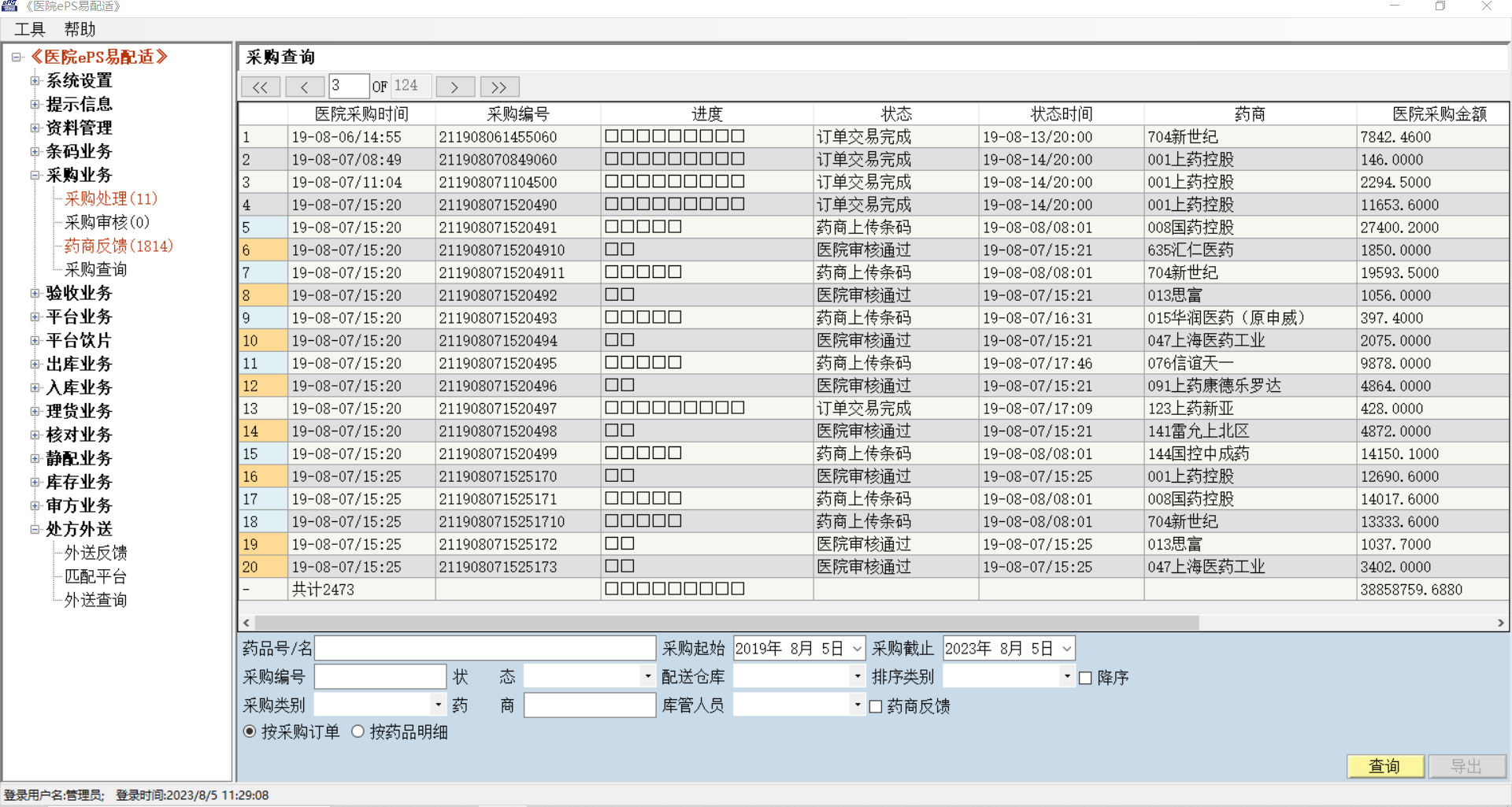Open 匹配平台 tree item
Viewport: 1512px width, 807px height.
click(95, 576)
